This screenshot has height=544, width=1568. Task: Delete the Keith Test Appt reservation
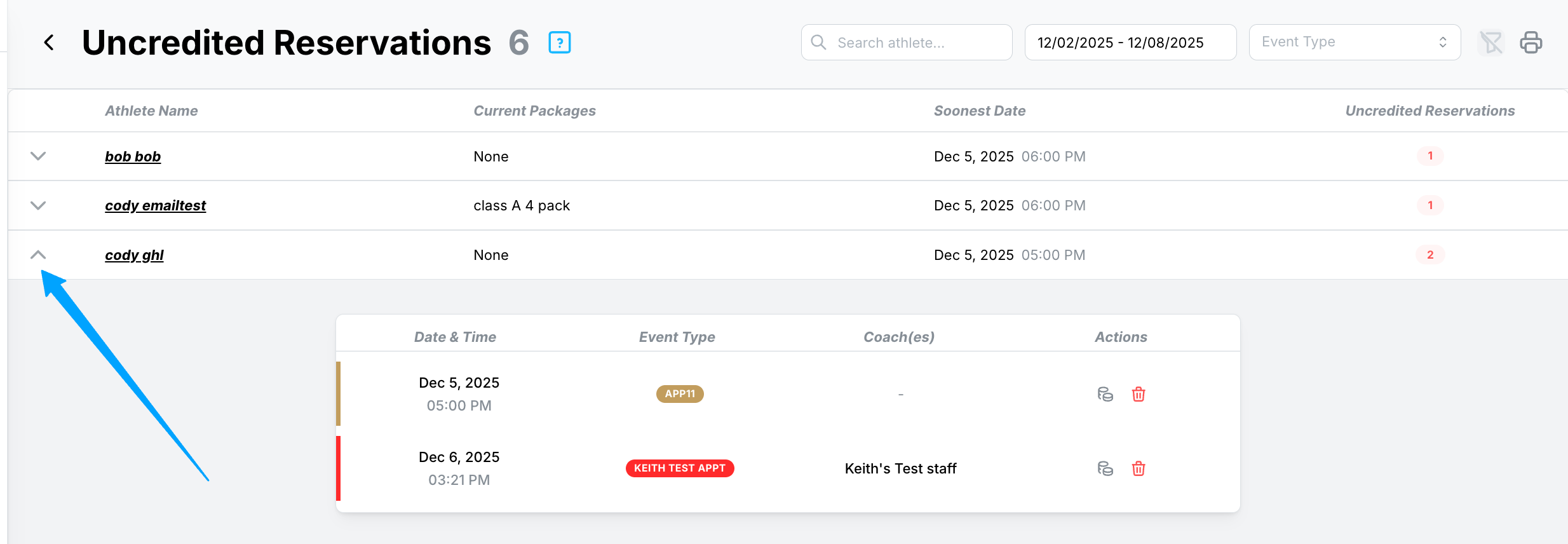pos(1138,468)
